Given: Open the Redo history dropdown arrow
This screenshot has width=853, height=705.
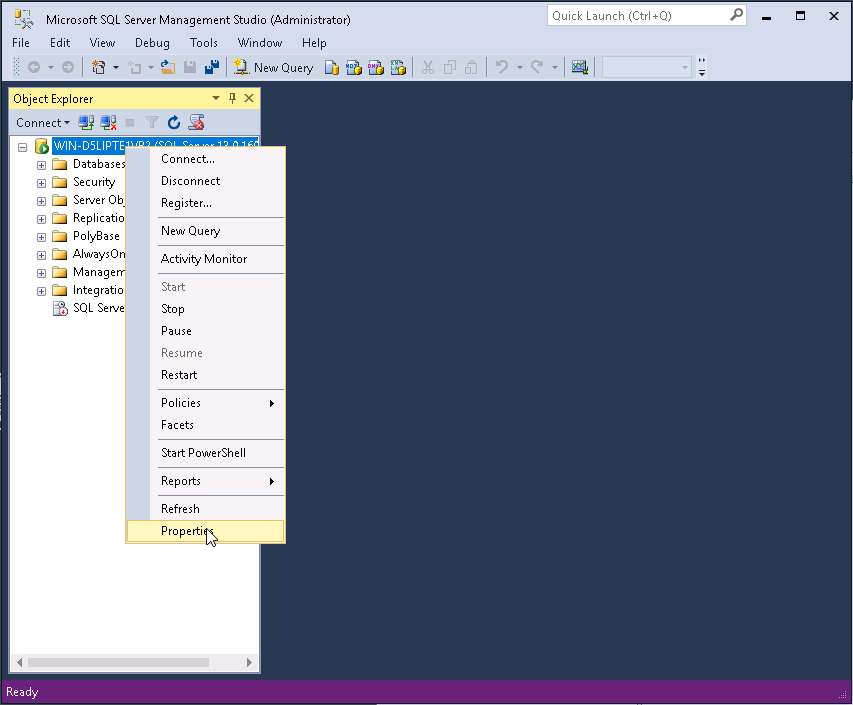Looking at the screenshot, I should coord(555,67).
